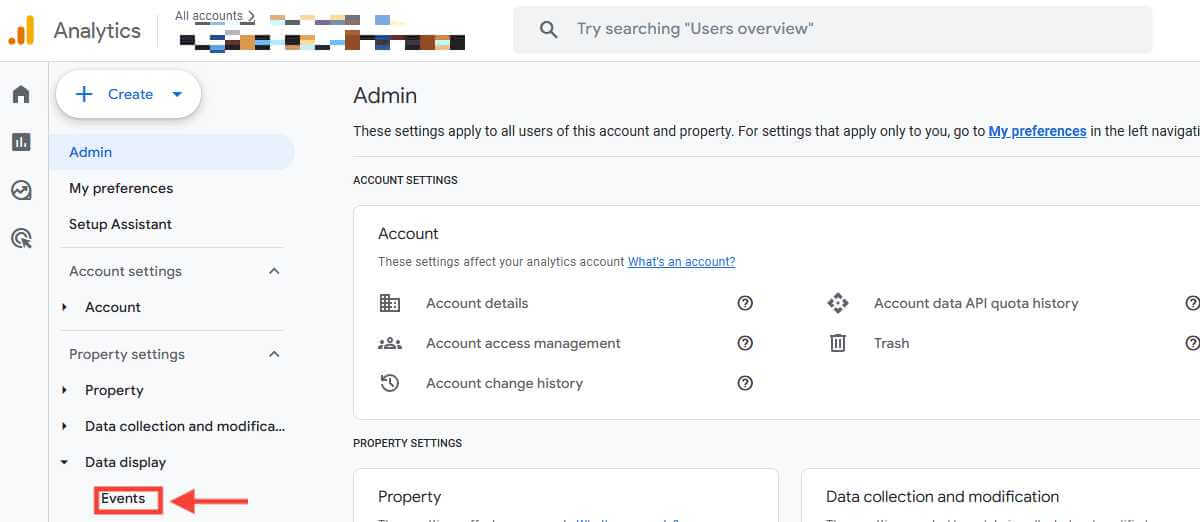
Task: Open the All accounts selector
Action: point(214,16)
